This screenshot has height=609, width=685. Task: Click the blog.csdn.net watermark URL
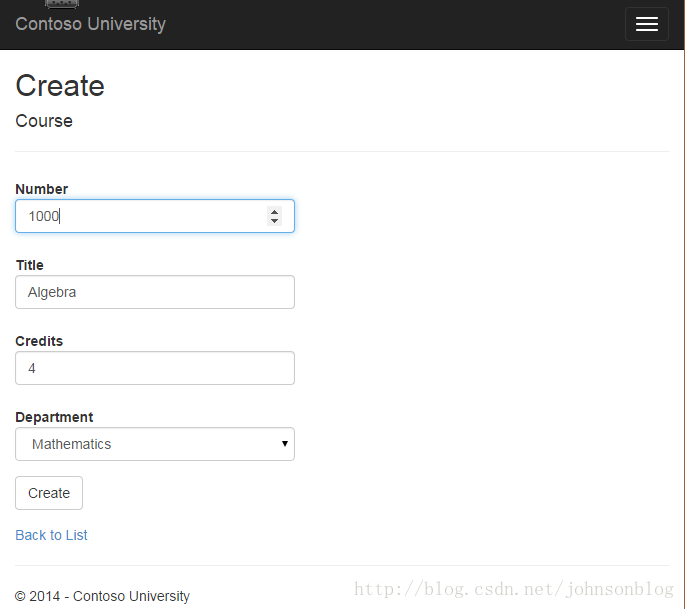pyautogui.click(x=514, y=589)
